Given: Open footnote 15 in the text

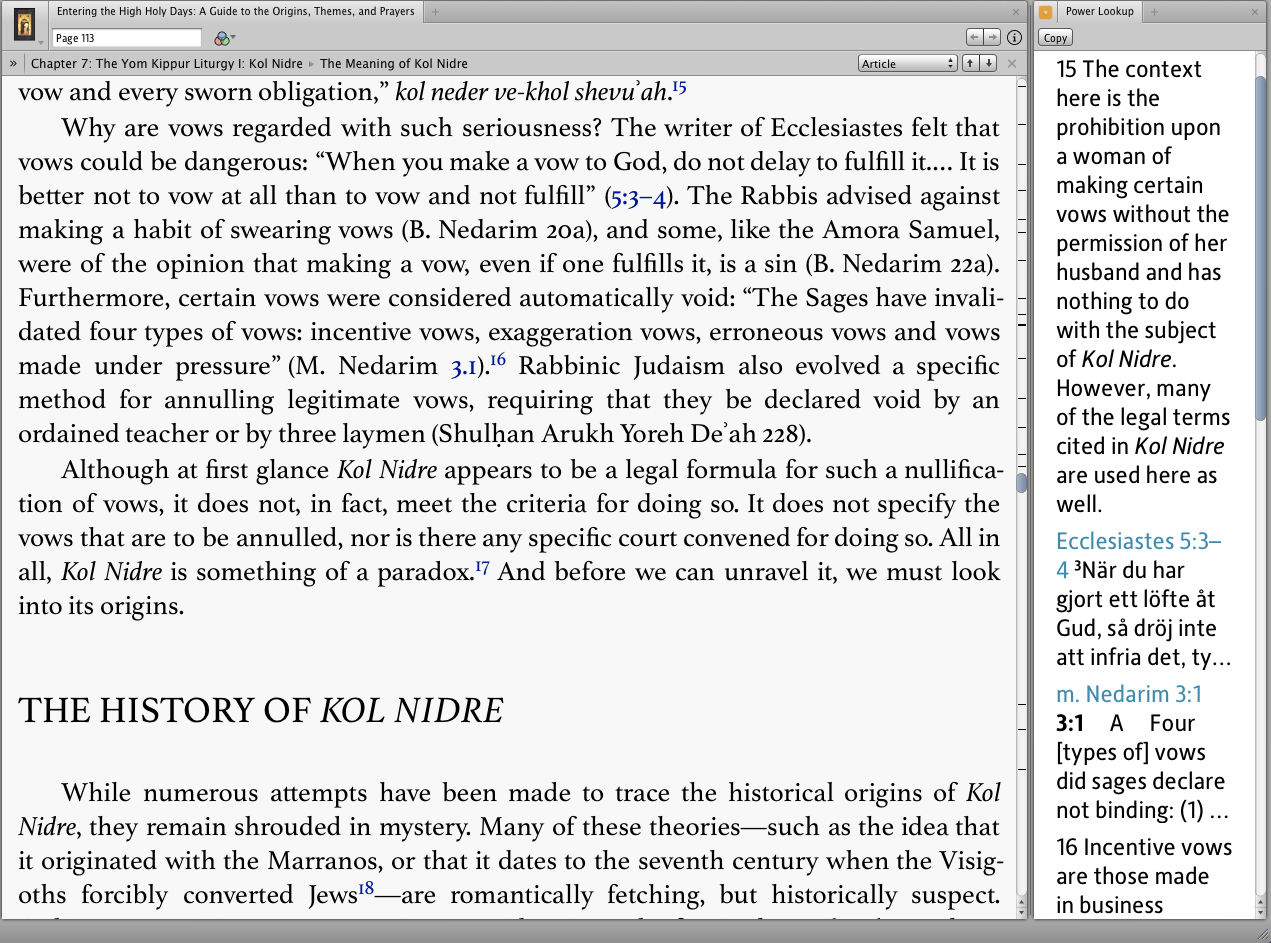Looking at the screenshot, I should [x=679, y=87].
